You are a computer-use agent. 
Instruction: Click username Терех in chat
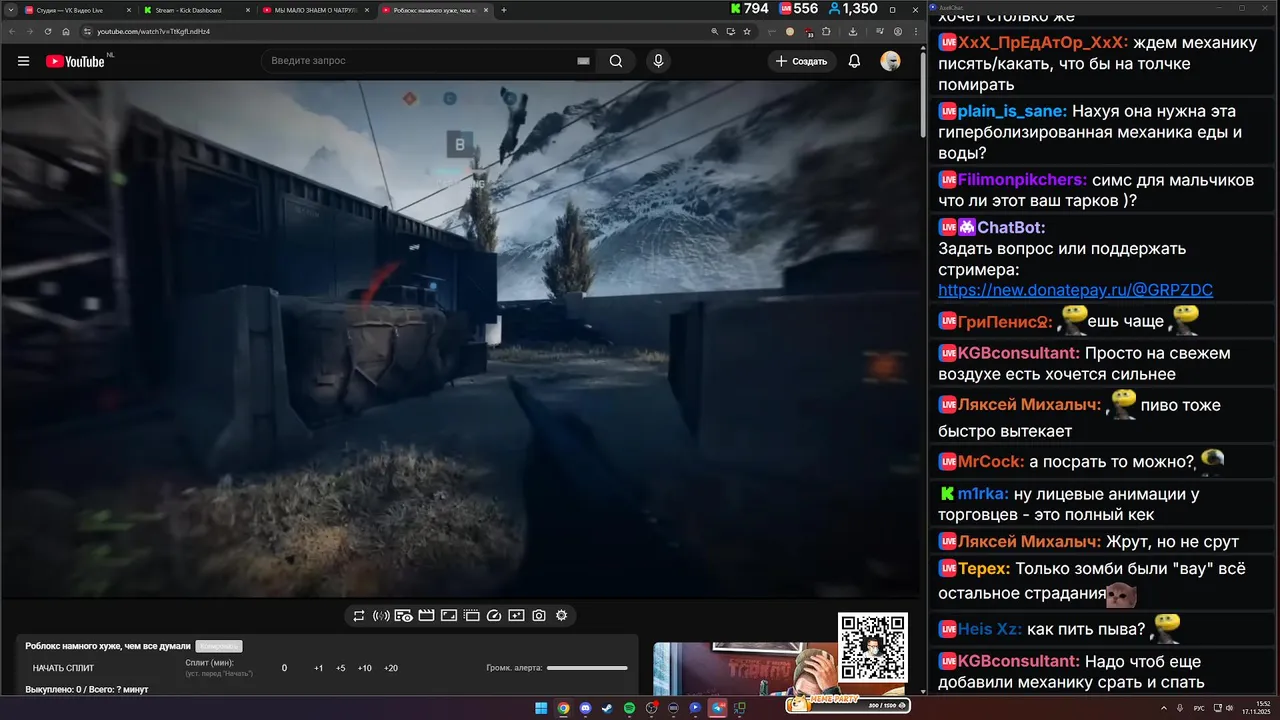(984, 569)
